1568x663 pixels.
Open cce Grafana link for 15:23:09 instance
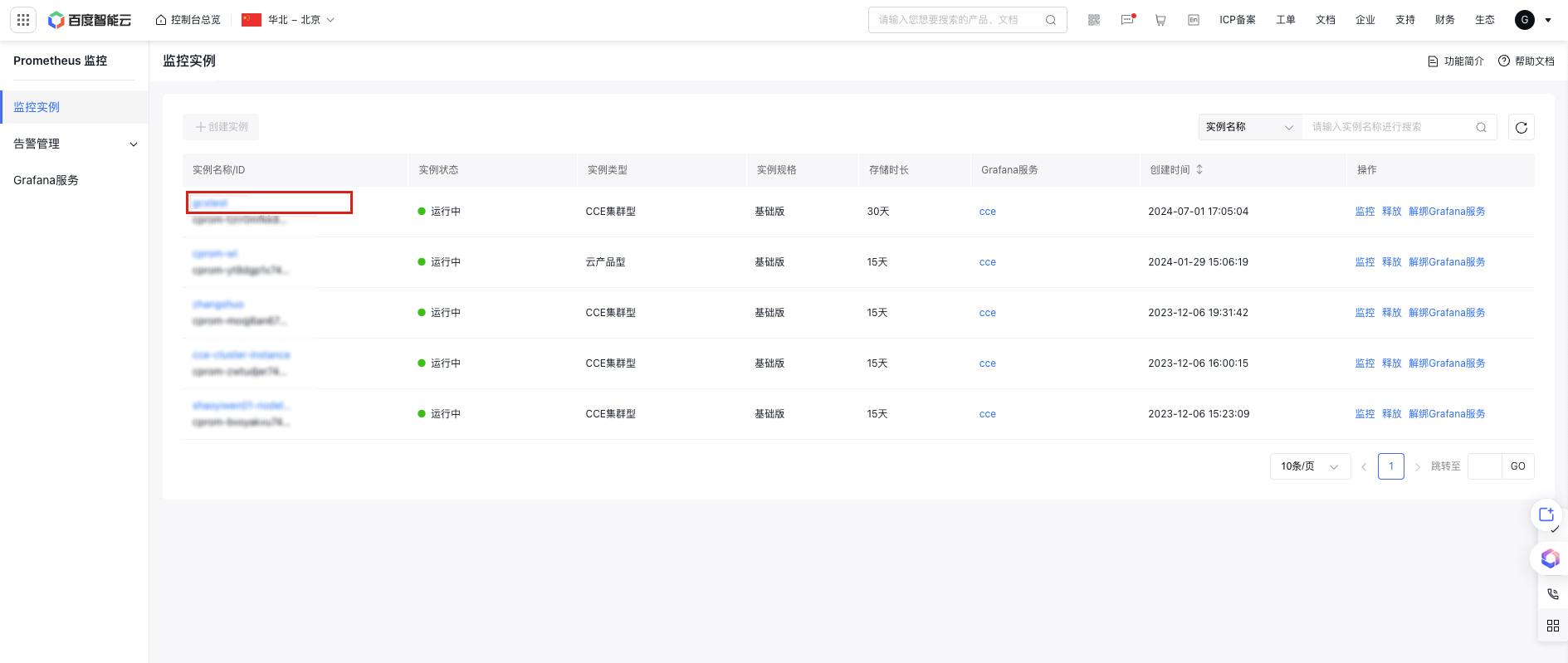click(987, 414)
